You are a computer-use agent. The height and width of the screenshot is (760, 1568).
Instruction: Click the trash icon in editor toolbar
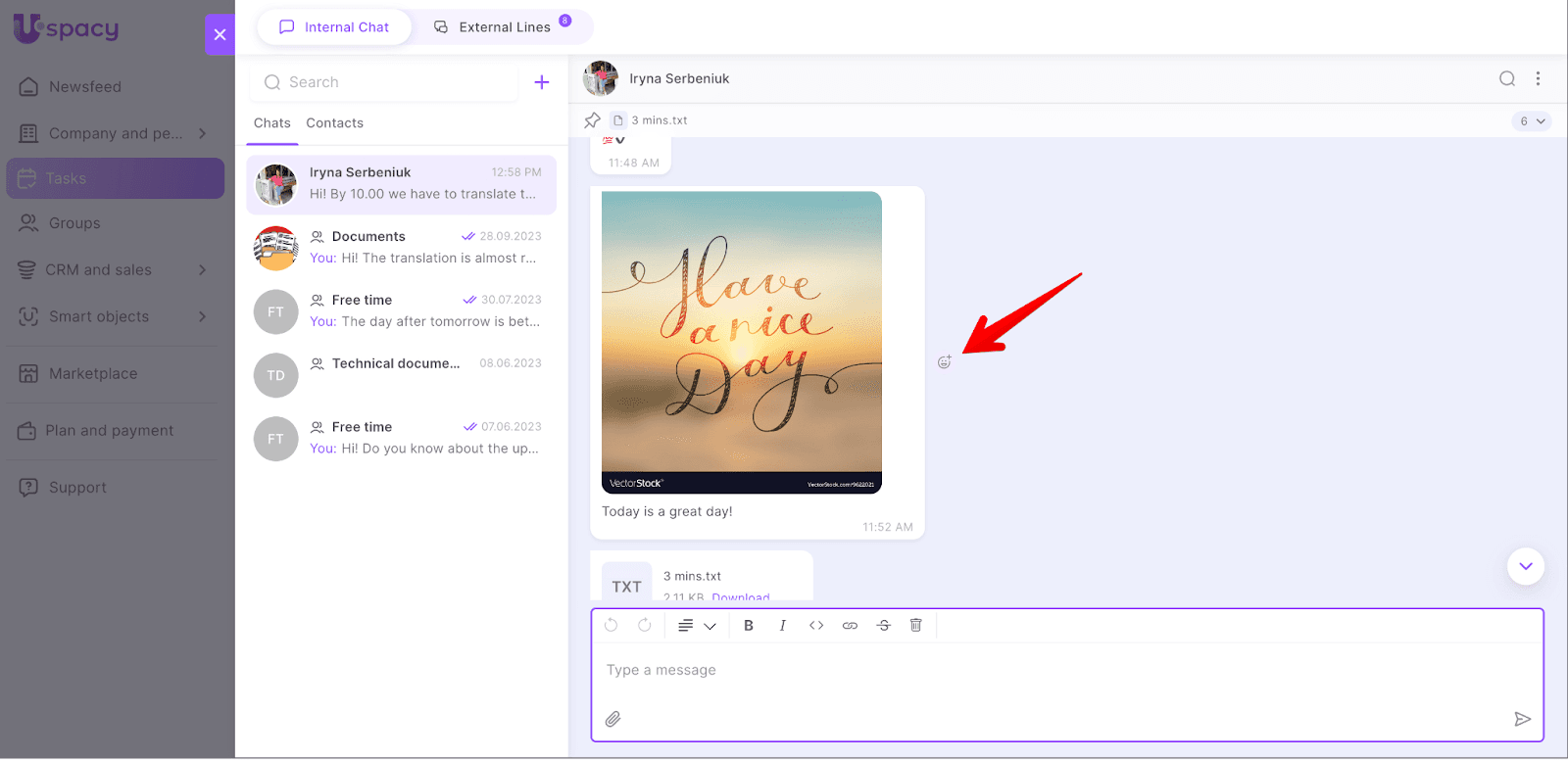click(916, 626)
